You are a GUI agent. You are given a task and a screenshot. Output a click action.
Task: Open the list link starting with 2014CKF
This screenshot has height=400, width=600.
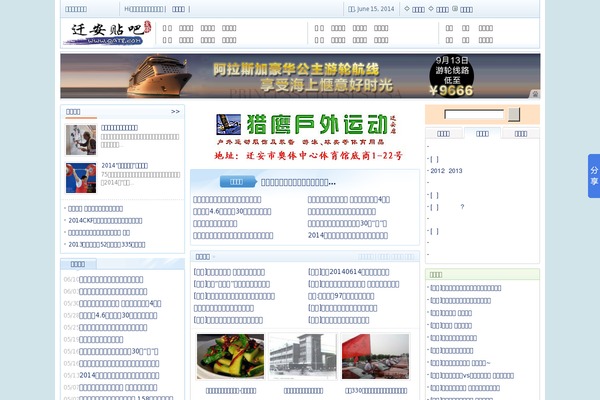[105, 220]
